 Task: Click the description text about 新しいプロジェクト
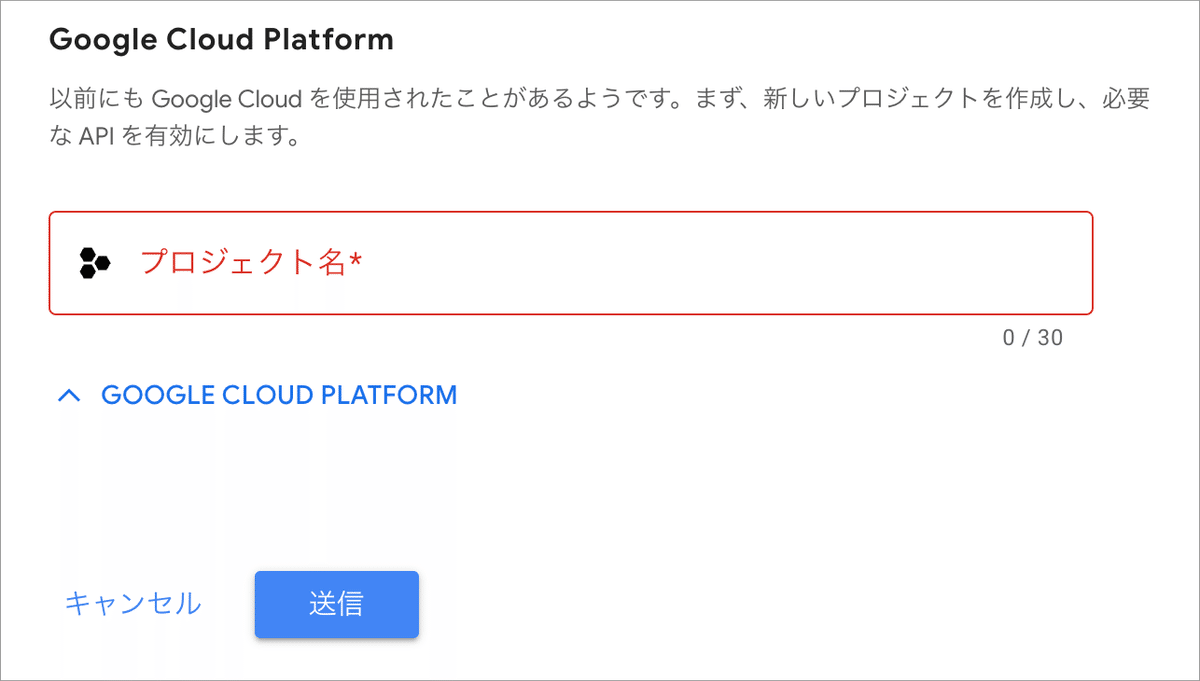[599, 117]
